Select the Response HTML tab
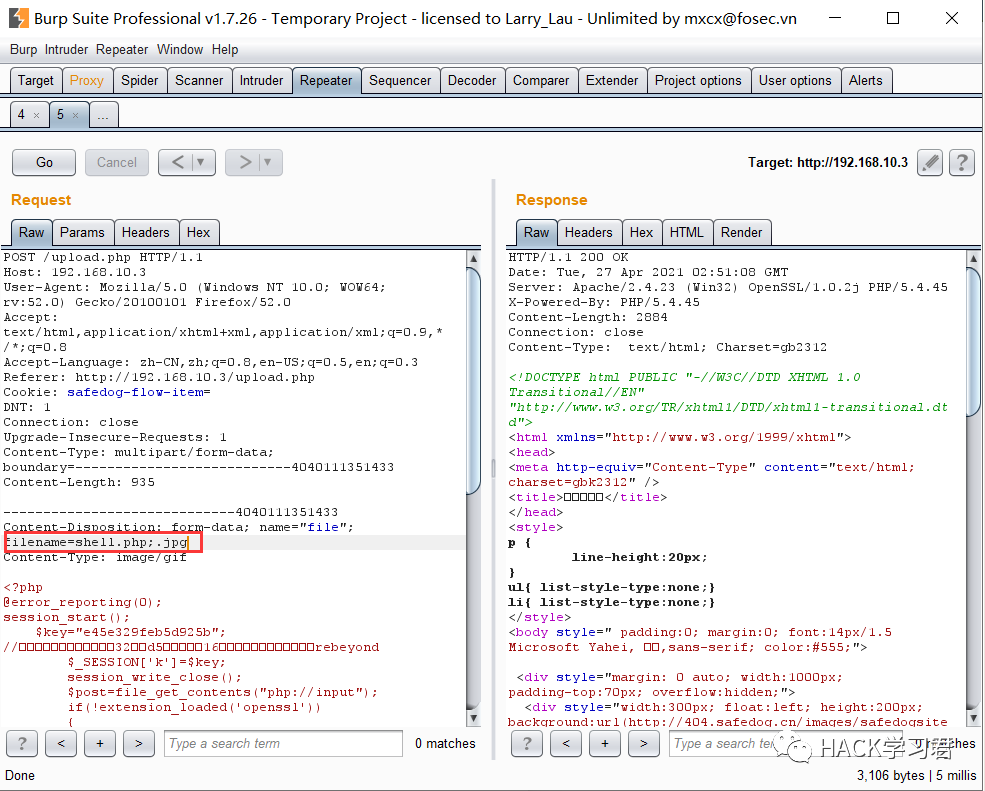This screenshot has height=791, width=985. [687, 232]
